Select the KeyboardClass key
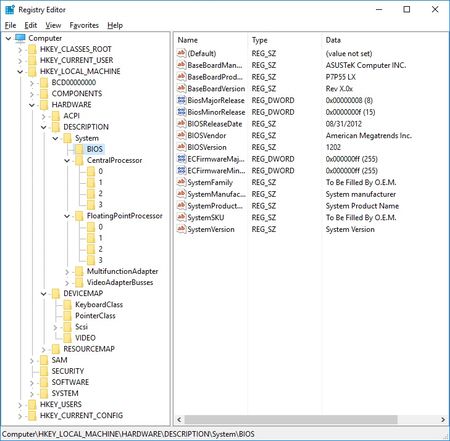The width and height of the screenshot is (450, 441). click(x=99, y=305)
